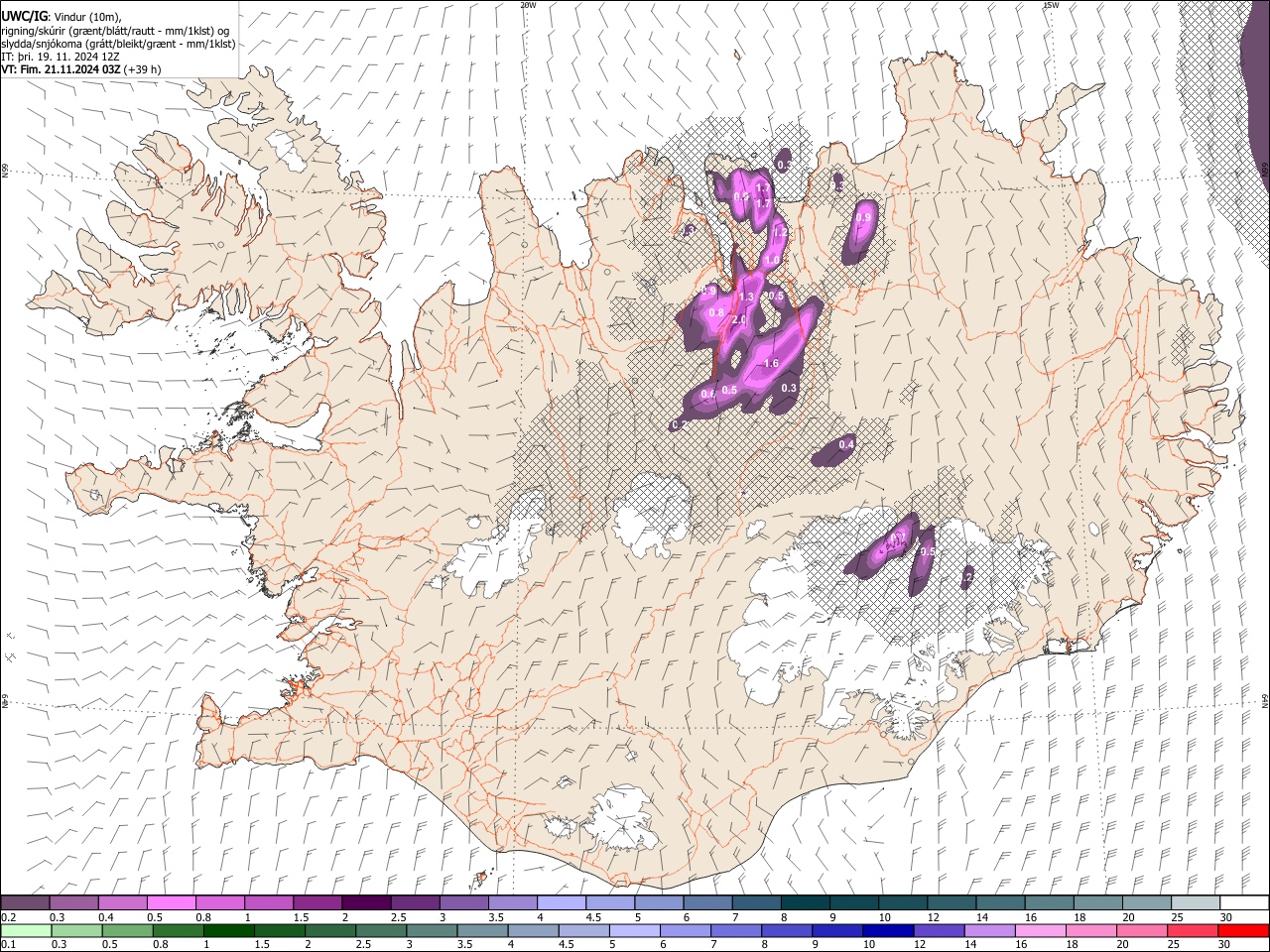Click the 1.2 snowfall value label
The image size is (1270, 952).
click(x=779, y=232)
